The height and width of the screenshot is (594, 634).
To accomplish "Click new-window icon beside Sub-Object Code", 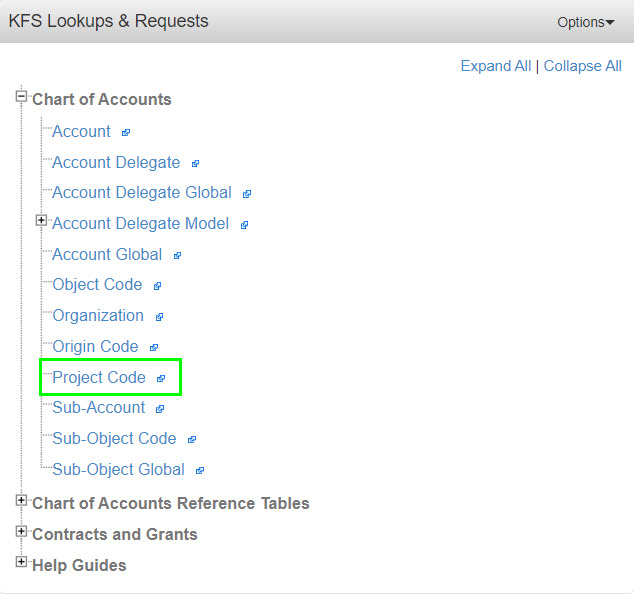I will coord(192,439).
